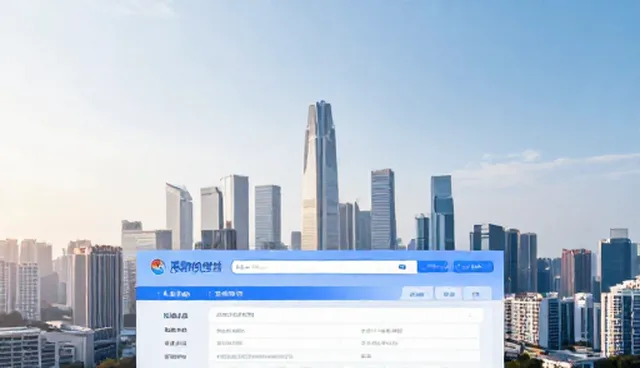Open the middle light tab on navigation bar

click(x=449, y=294)
